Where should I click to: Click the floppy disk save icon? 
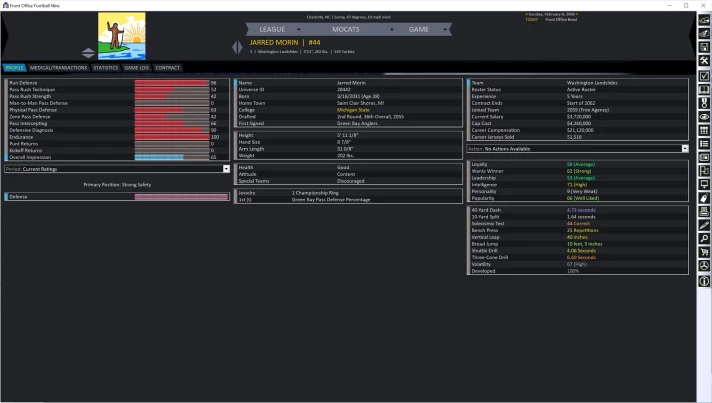click(x=704, y=47)
